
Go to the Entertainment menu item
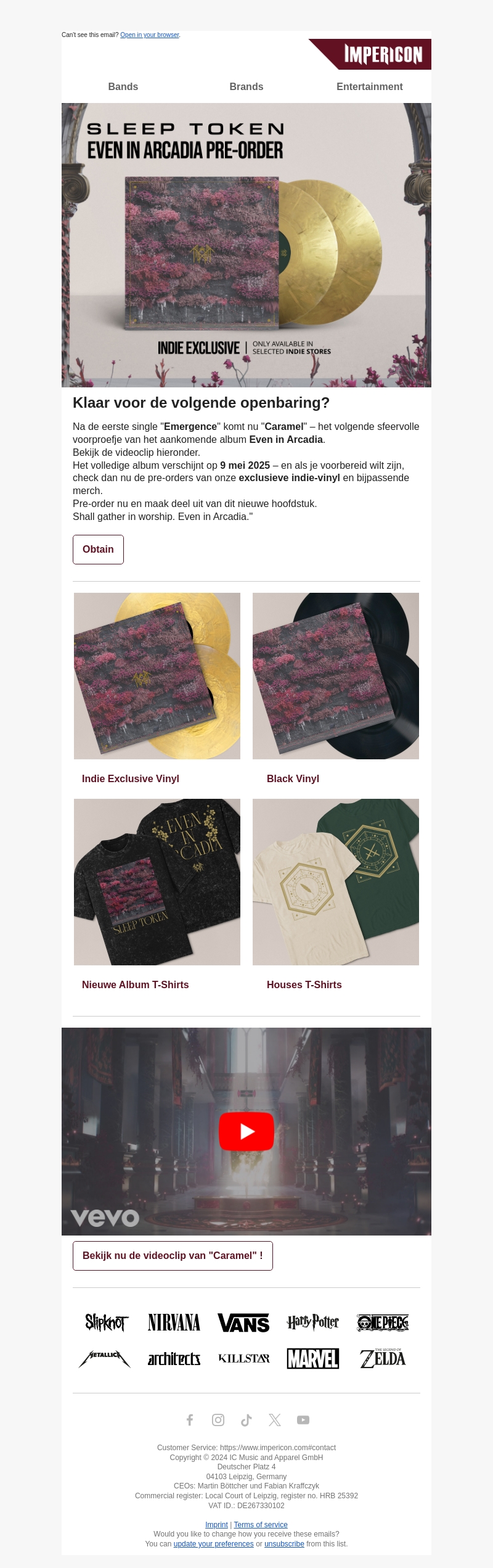[x=370, y=87]
